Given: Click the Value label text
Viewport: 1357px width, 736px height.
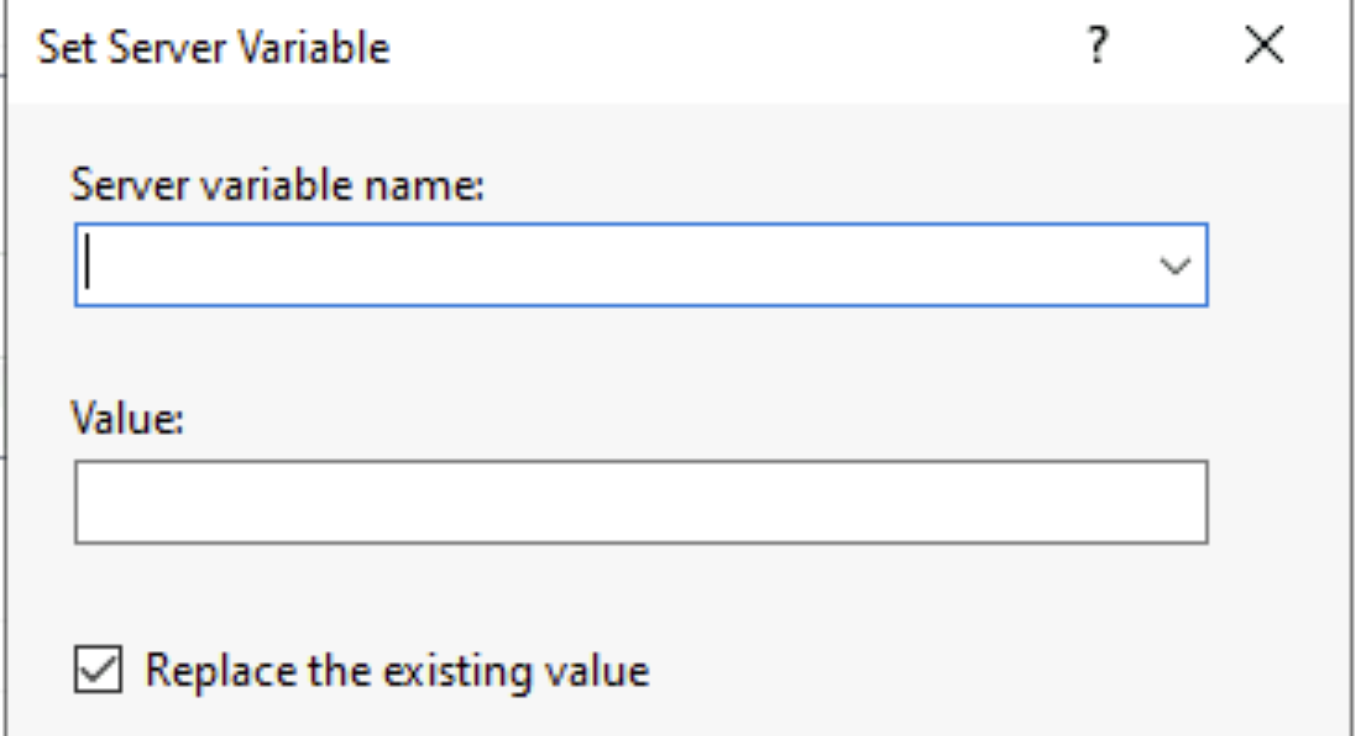Looking at the screenshot, I should (127, 418).
